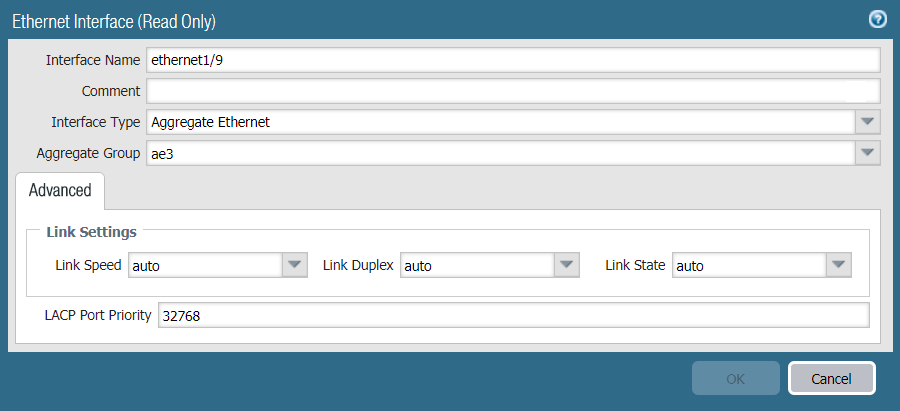Switch to the Advanced tab
This screenshot has height=411, width=900.
coord(60,190)
